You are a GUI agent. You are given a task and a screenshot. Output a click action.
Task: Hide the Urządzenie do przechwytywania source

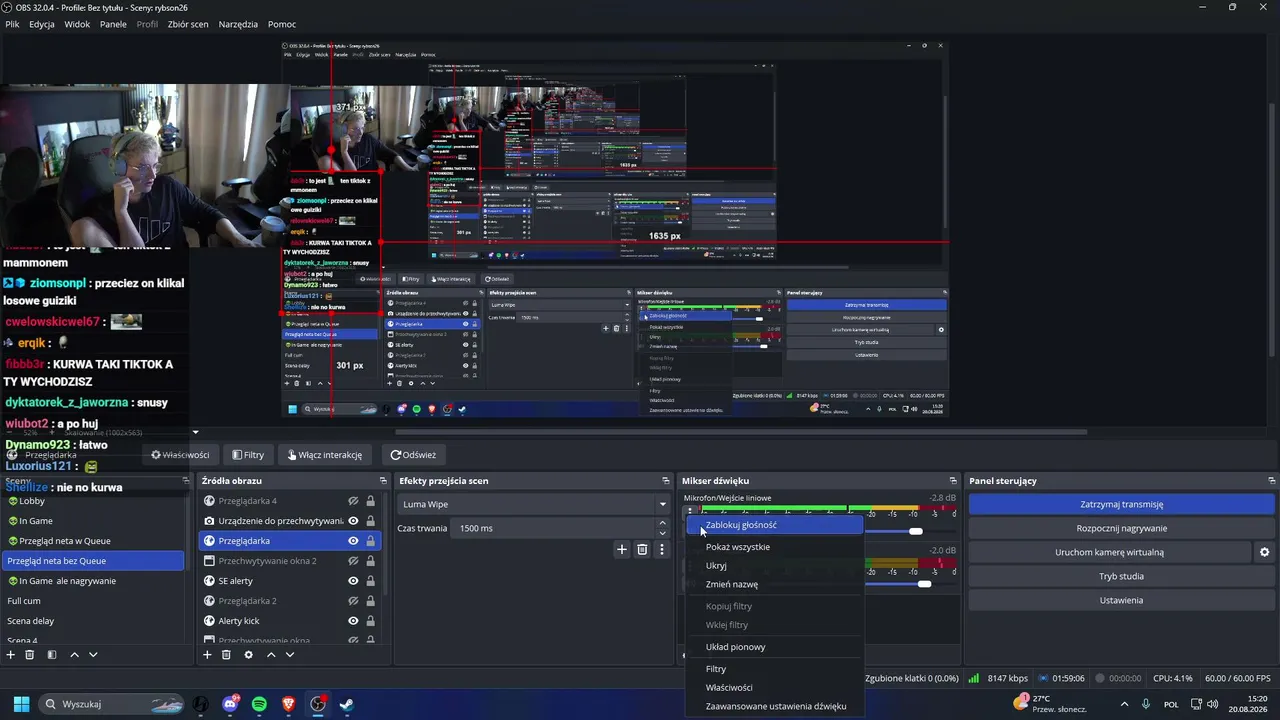coord(353,521)
